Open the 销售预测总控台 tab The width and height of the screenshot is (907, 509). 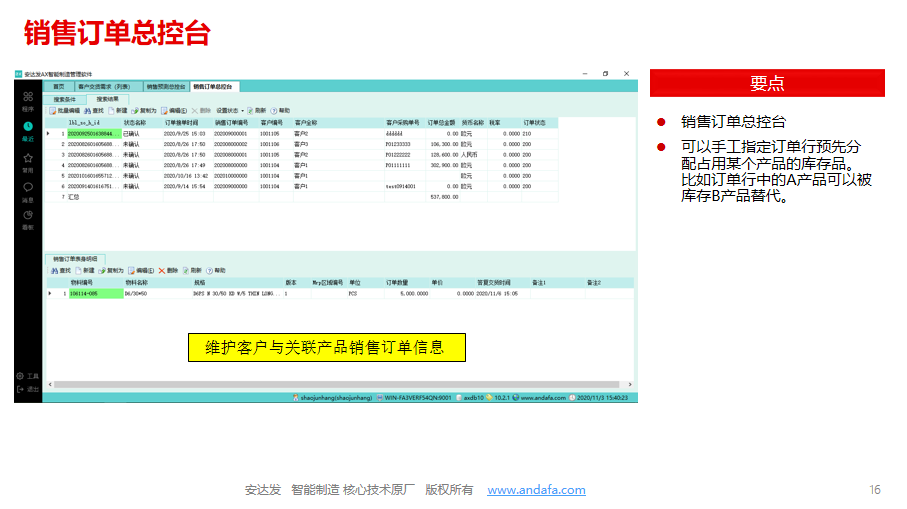(166, 87)
